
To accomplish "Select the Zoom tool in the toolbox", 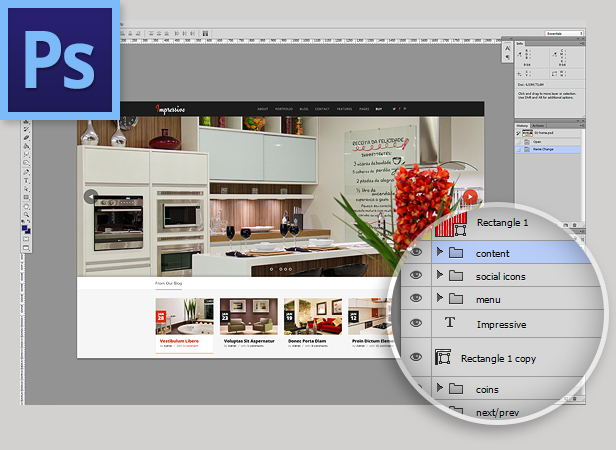I will click(26, 214).
